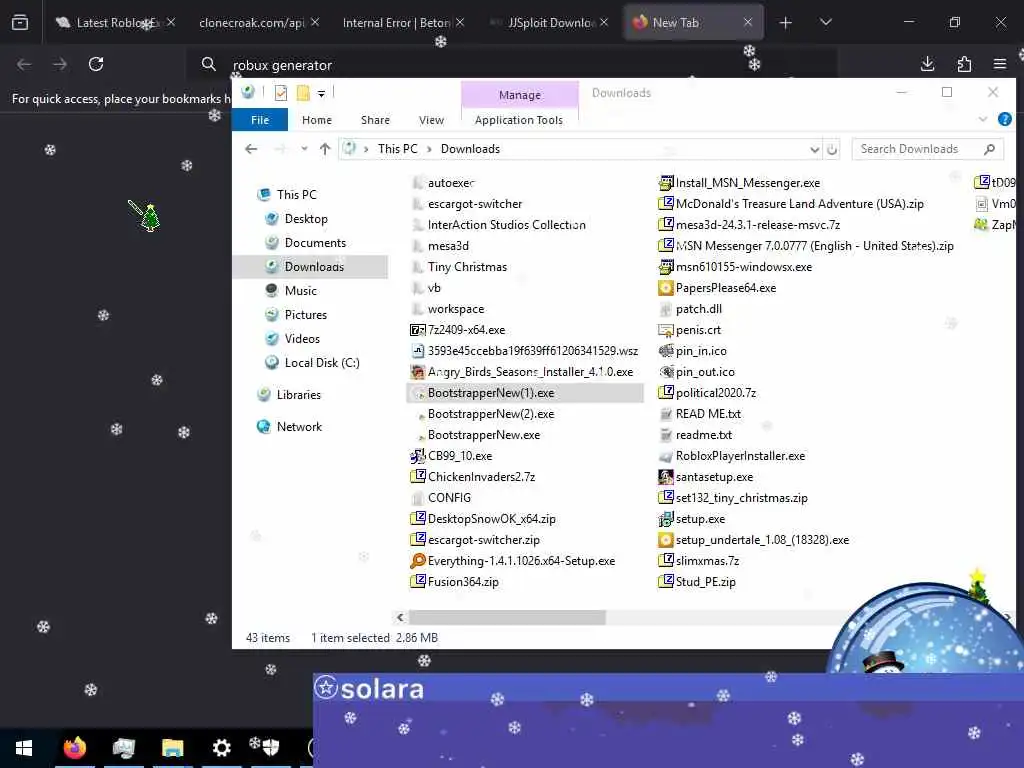The height and width of the screenshot is (768, 1024).
Task: Go up one folder level arrow
Action: 325,149
